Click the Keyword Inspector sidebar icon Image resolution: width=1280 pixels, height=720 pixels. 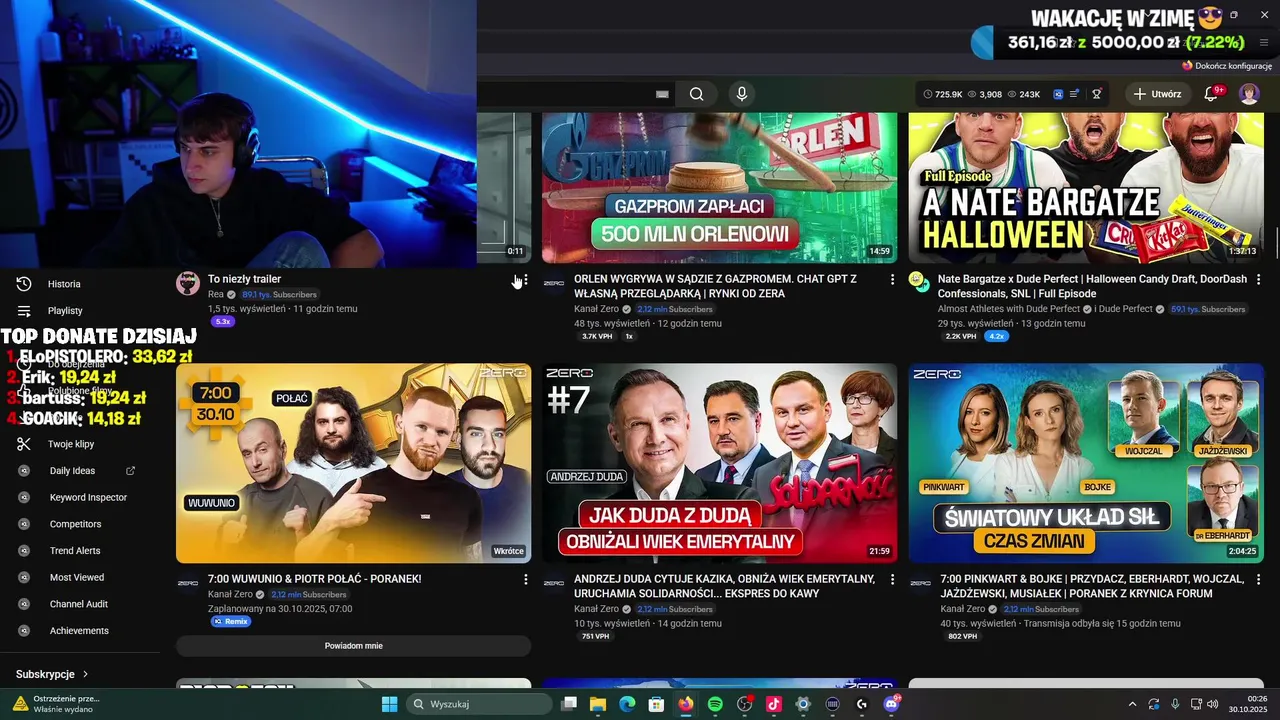[24, 498]
